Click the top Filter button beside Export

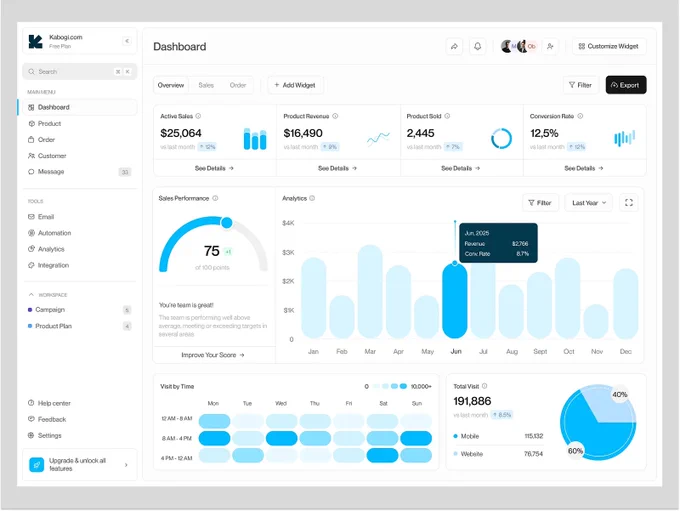click(580, 85)
